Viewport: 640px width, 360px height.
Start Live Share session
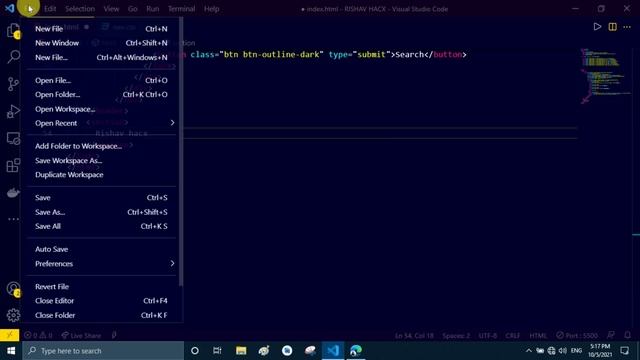coord(81,336)
